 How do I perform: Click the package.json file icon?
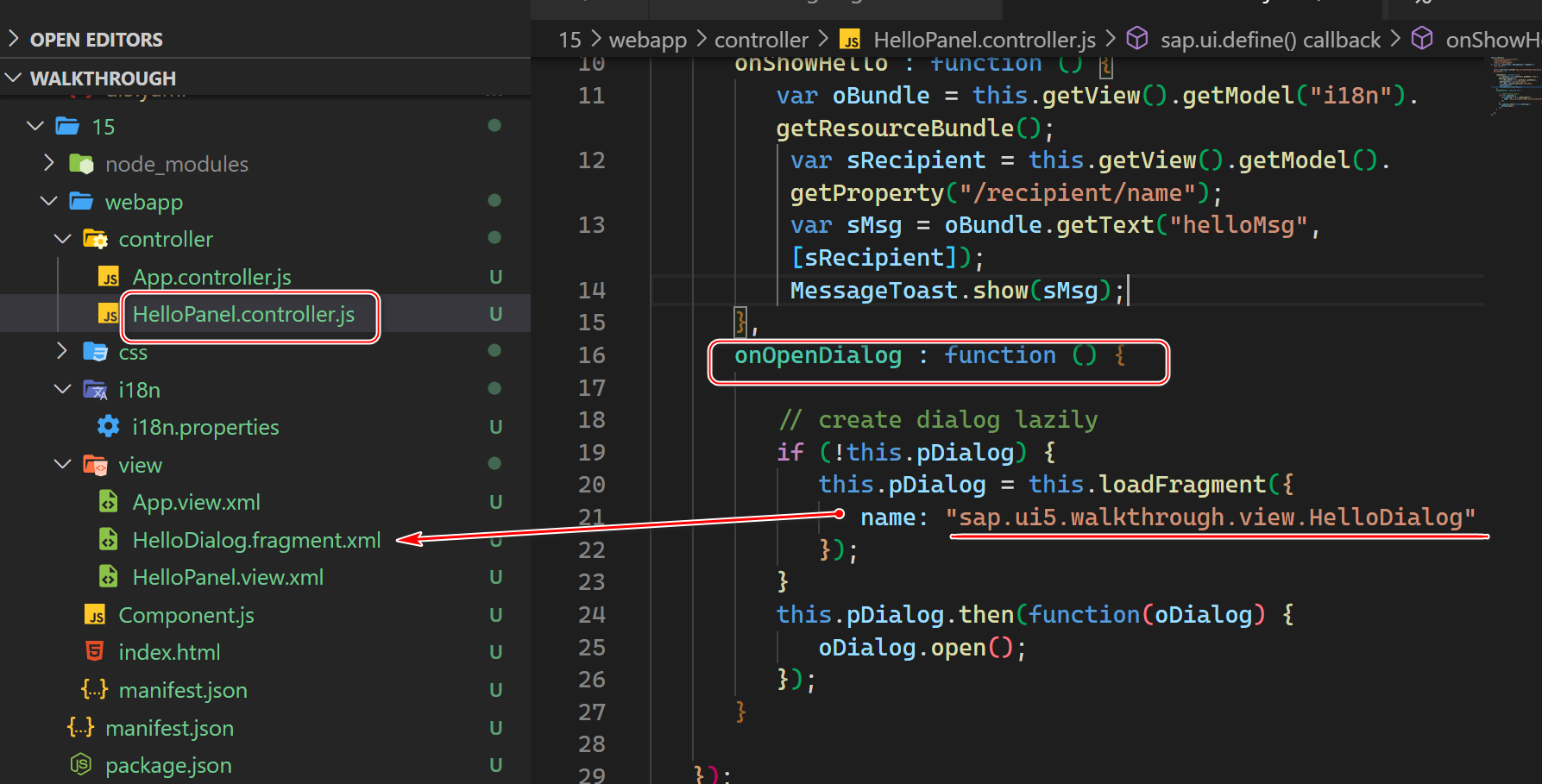point(80,764)
